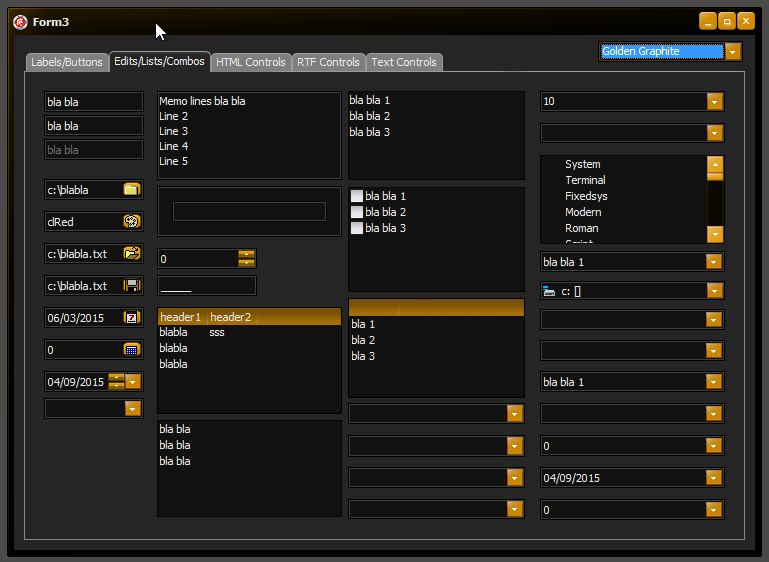
Task: Click the floppy save icon in second c:\blabla.txt field
Action: coord(131,285)
